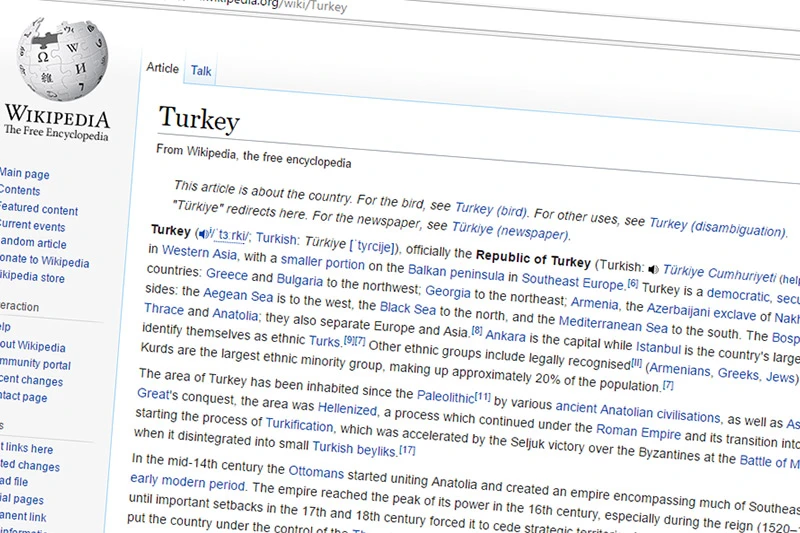Open the Aegean Sea link

[238, 294]
